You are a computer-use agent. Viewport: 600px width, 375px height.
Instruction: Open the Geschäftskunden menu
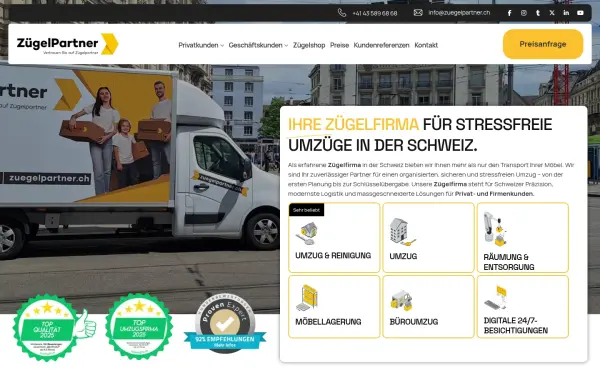click(255, 45)
